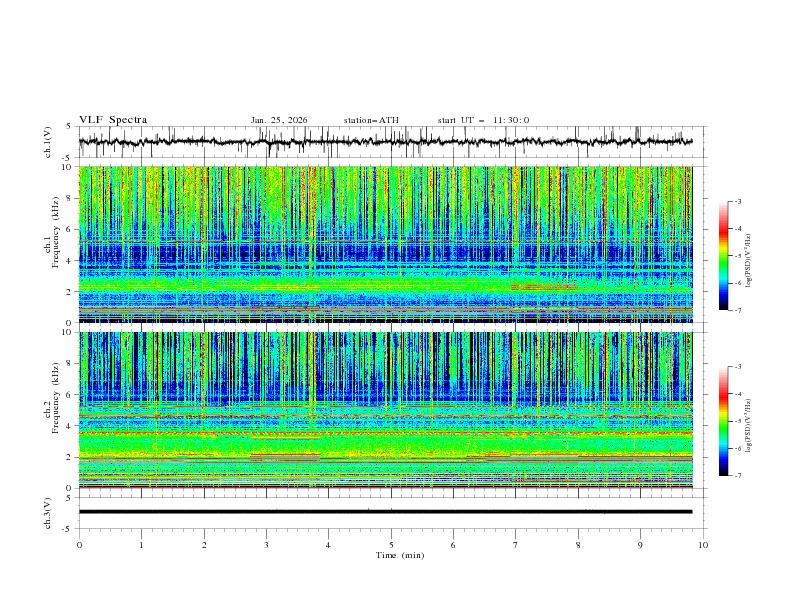This screenshot has width=792, height=612.
Task: Click '-3' on the upper color bar scale
Action: click(x=737, y=201)
